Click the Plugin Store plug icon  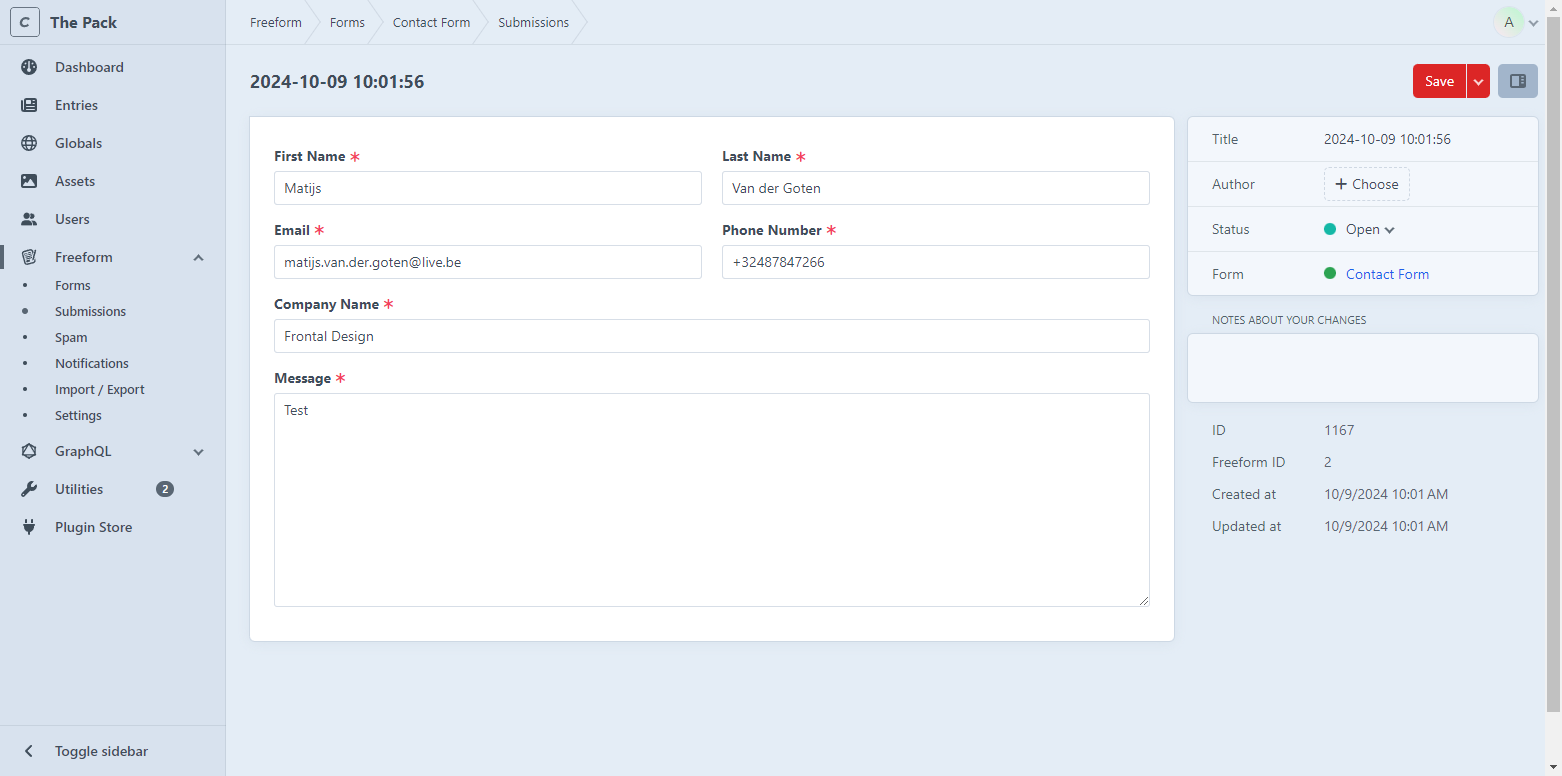click(x=29, y=527)
